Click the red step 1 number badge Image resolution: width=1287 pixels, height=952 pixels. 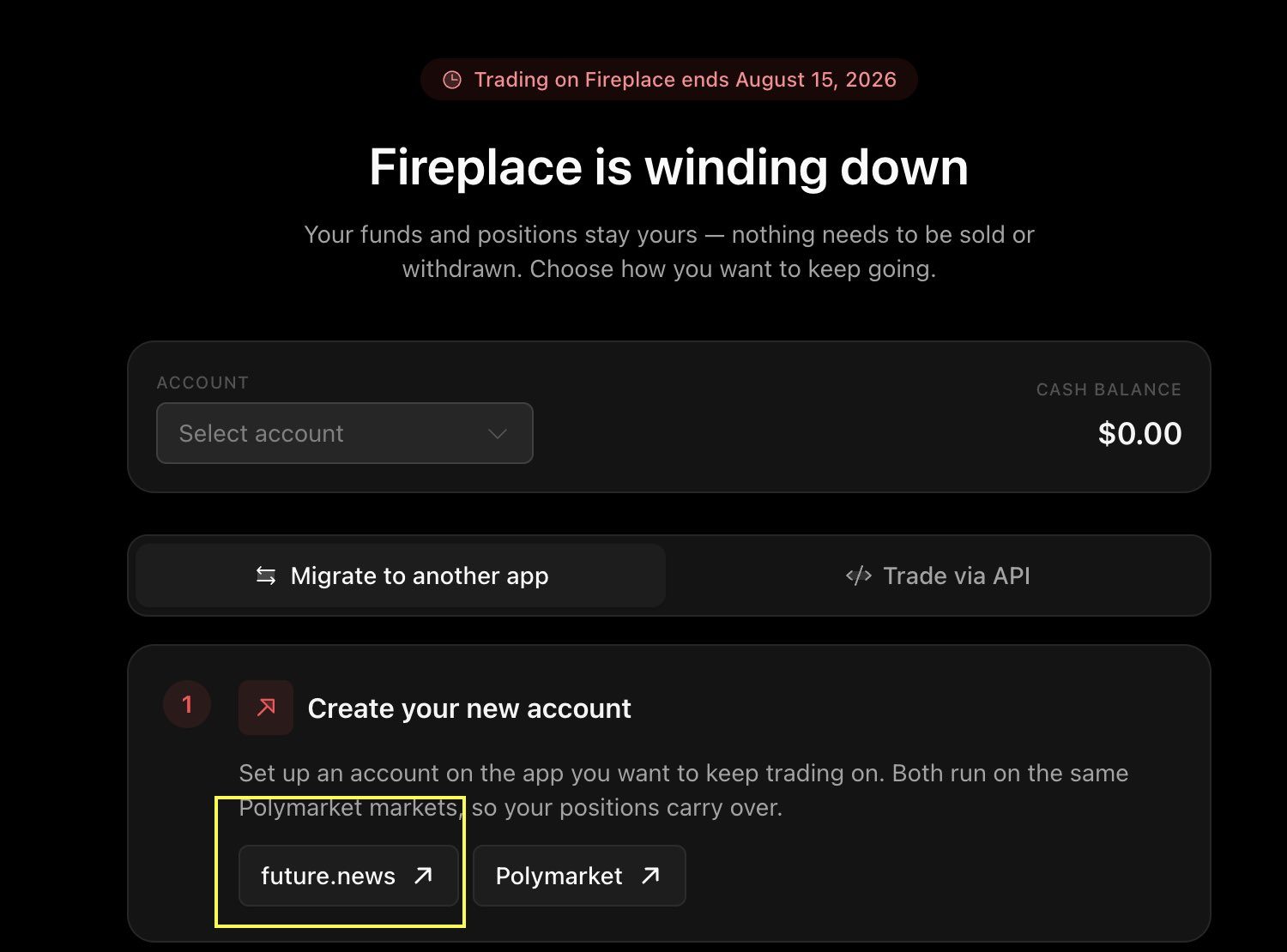coord(187,705)
